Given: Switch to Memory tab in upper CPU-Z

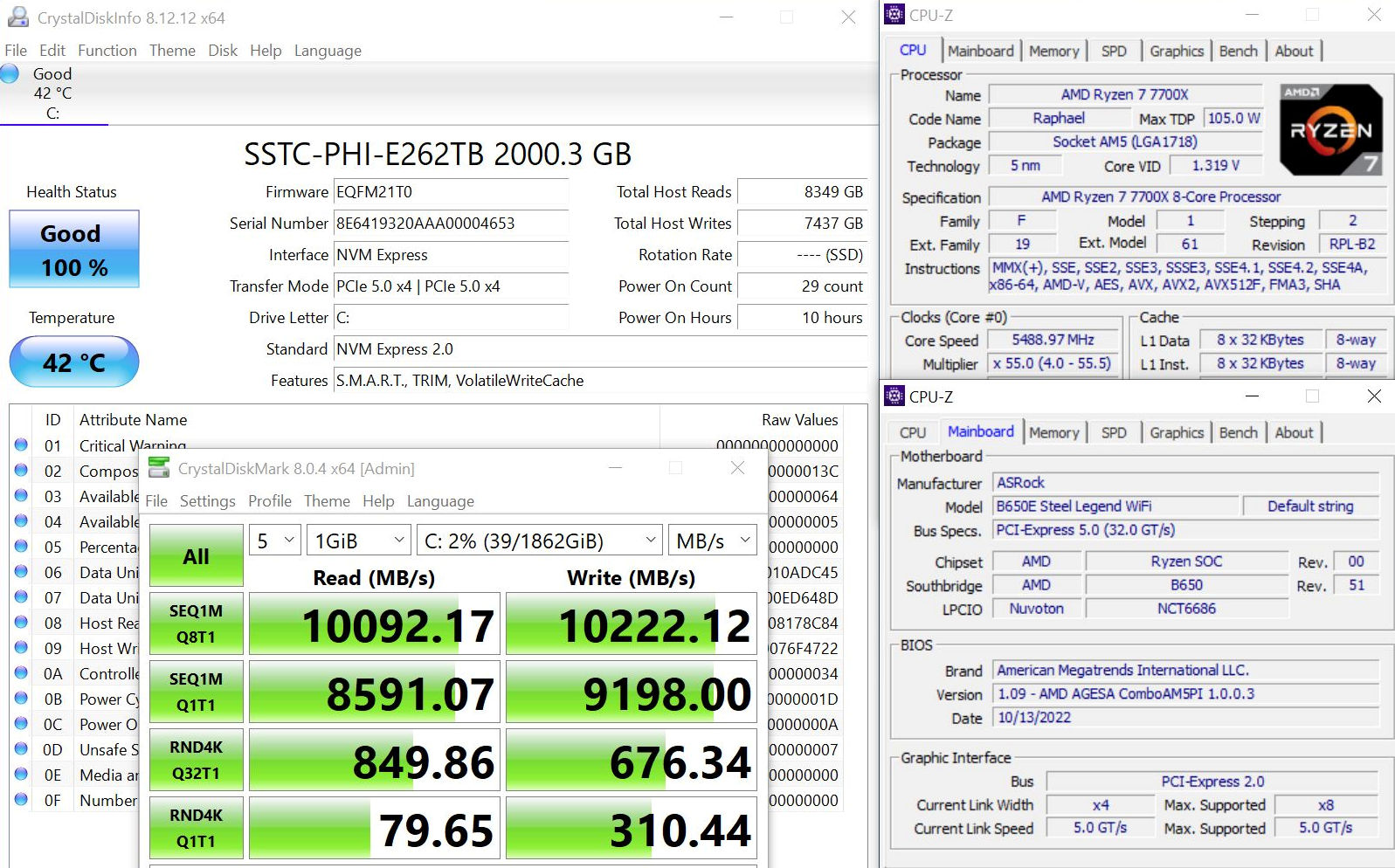Looking at the screenshot, I should 1053,51.
